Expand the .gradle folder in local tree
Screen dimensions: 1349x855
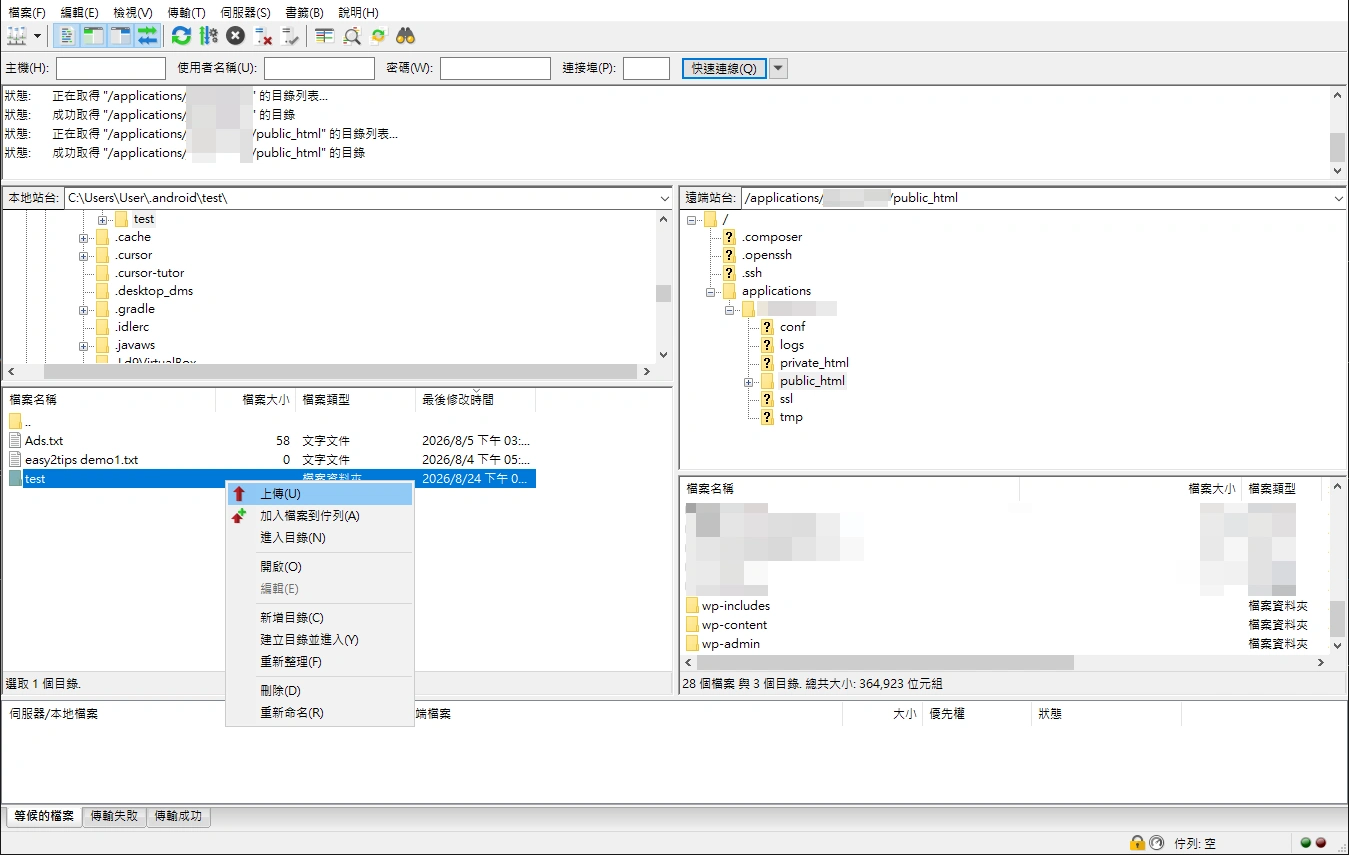coord(84,310)
